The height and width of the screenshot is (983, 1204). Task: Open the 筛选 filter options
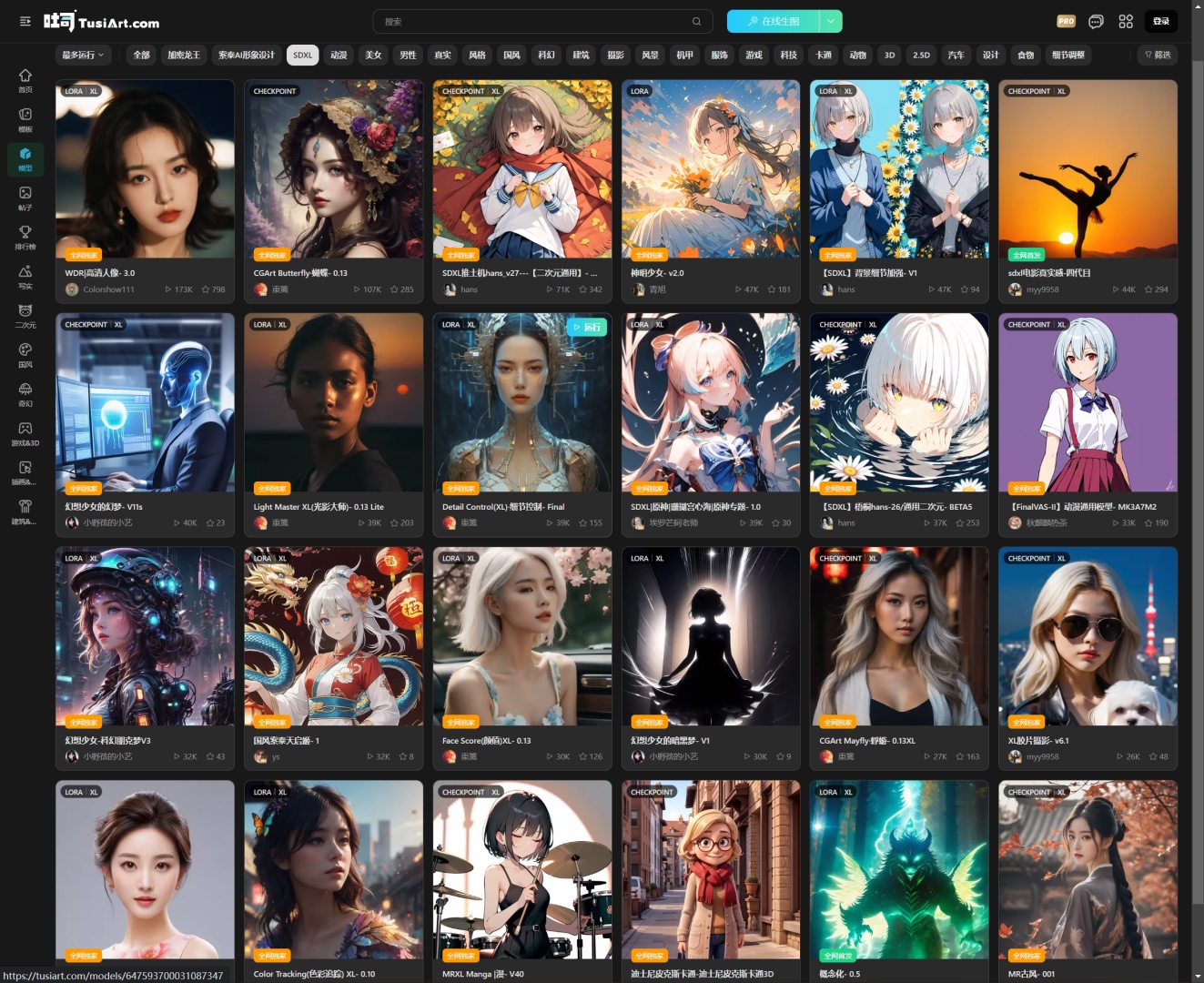click(1158, 56)
